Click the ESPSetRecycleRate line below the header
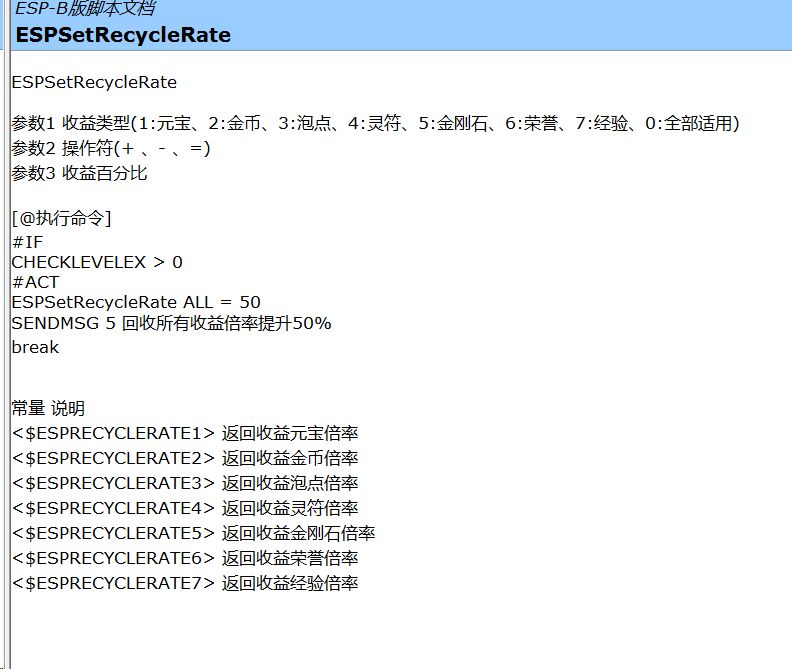792x669 pixels. pos(94,82)
